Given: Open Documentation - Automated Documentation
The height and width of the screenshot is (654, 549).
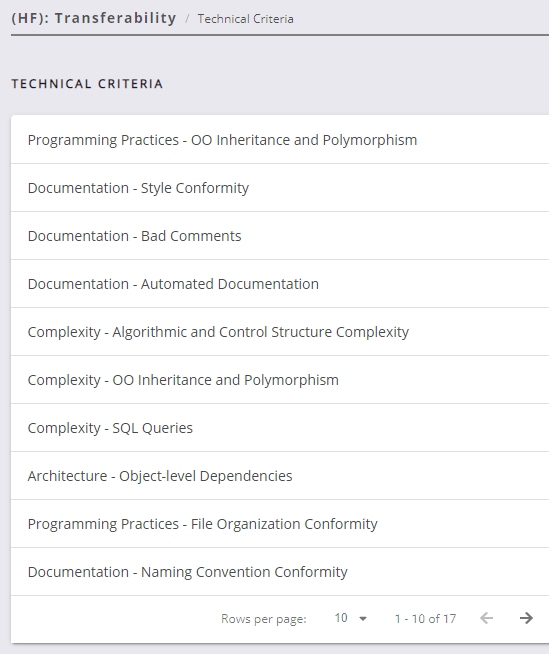Looking at the screenshot, I should point(280,284).
